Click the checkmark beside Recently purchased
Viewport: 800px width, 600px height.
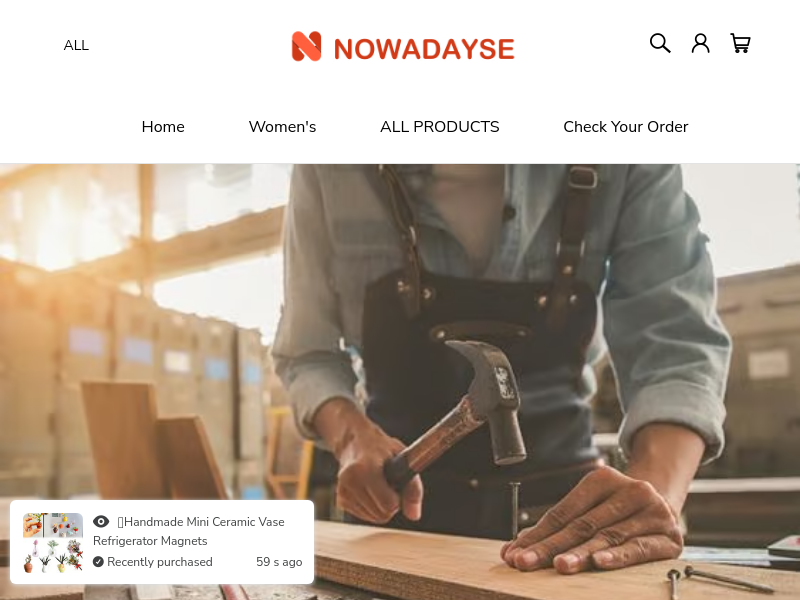click(98, 562)
